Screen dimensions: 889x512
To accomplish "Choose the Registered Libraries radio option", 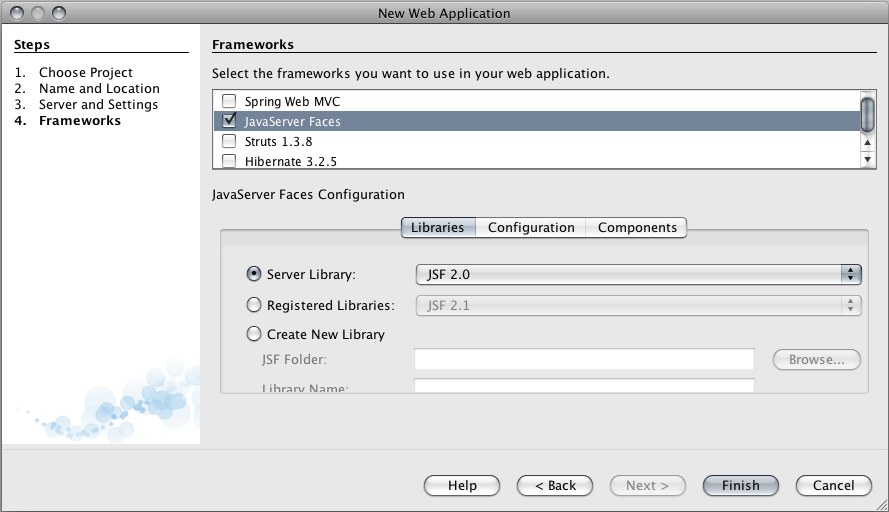I will pos(253,305).
